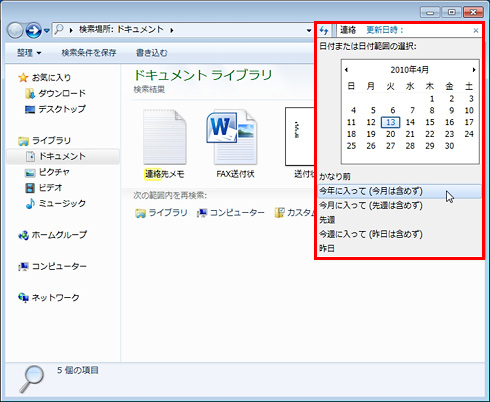Screen dimensions: 490x402
Task: Choose 今年に入って (今月は含めず) range
Action: [399, 191]
